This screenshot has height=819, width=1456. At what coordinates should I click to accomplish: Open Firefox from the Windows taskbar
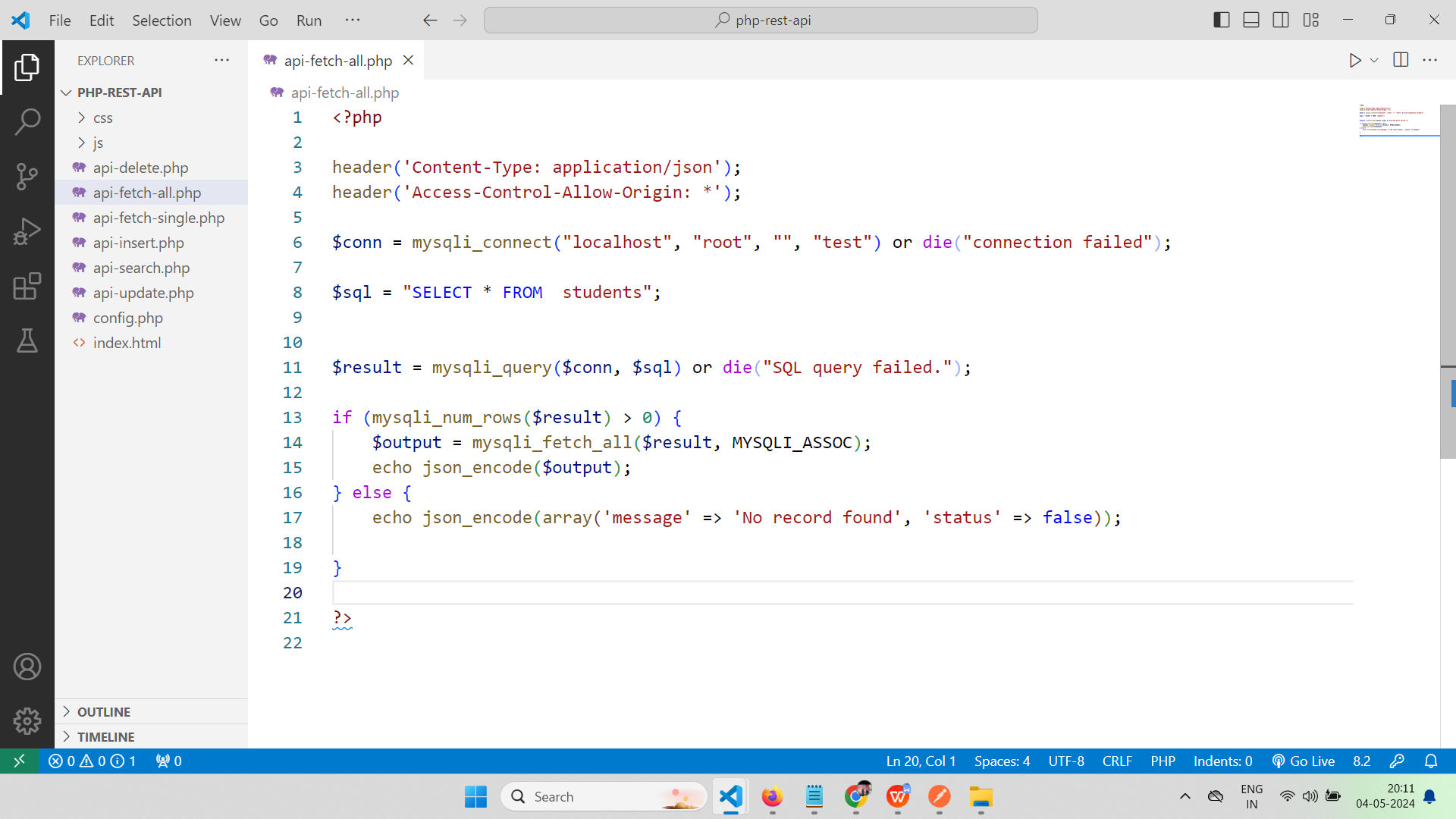[x=772, y=797]
